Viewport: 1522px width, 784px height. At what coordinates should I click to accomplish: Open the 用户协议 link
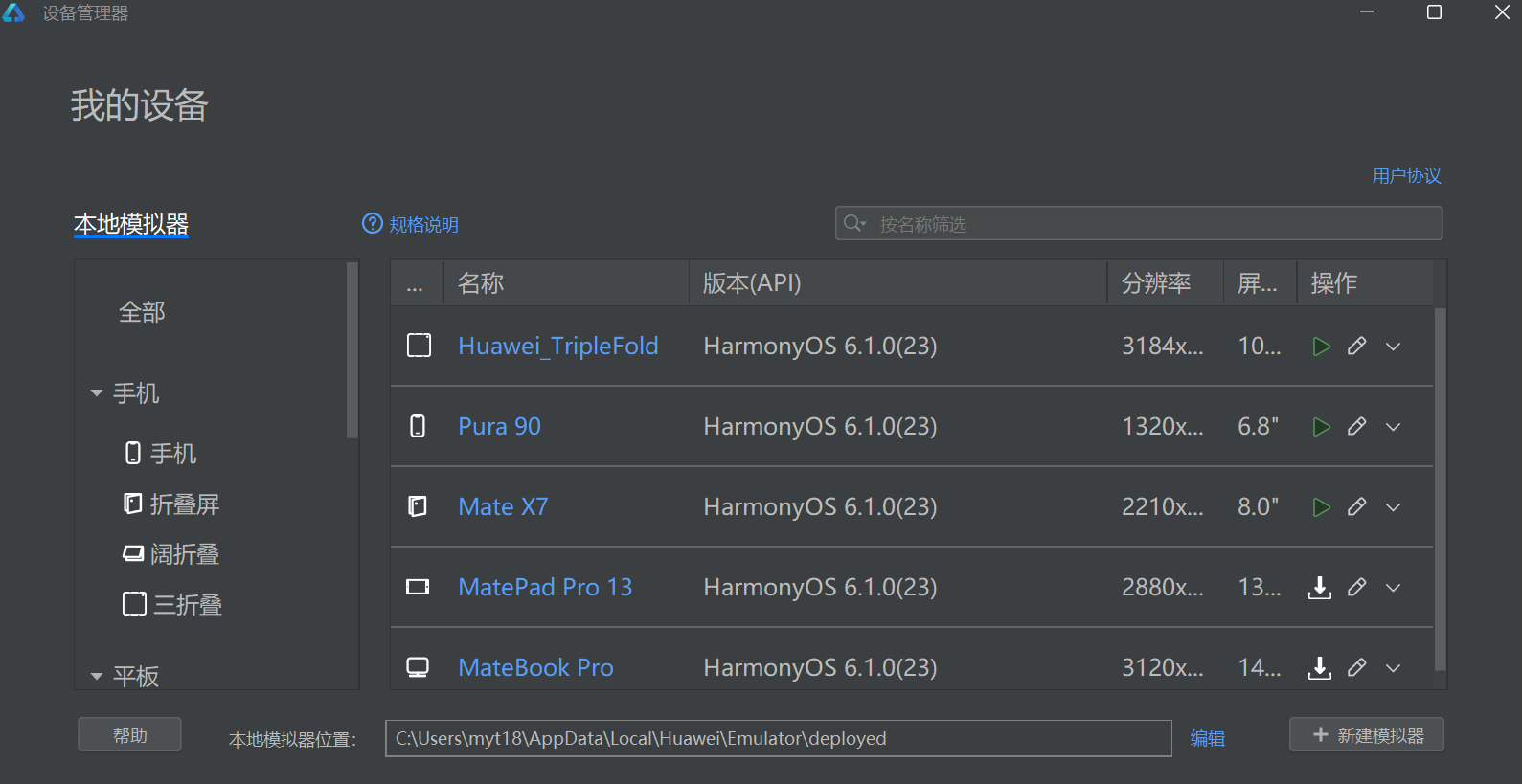pyautogui.click(x=1406, y=176)
